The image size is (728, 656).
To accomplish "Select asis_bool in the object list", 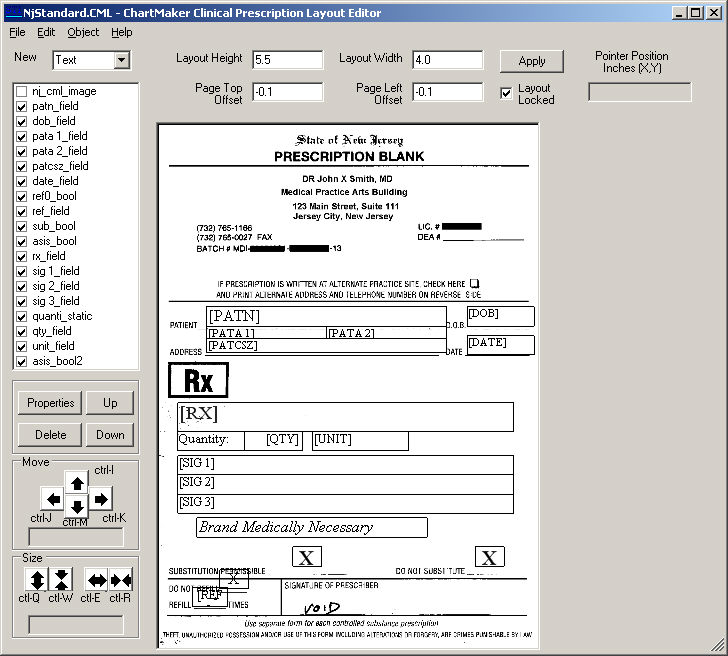I will pos(54,241).
